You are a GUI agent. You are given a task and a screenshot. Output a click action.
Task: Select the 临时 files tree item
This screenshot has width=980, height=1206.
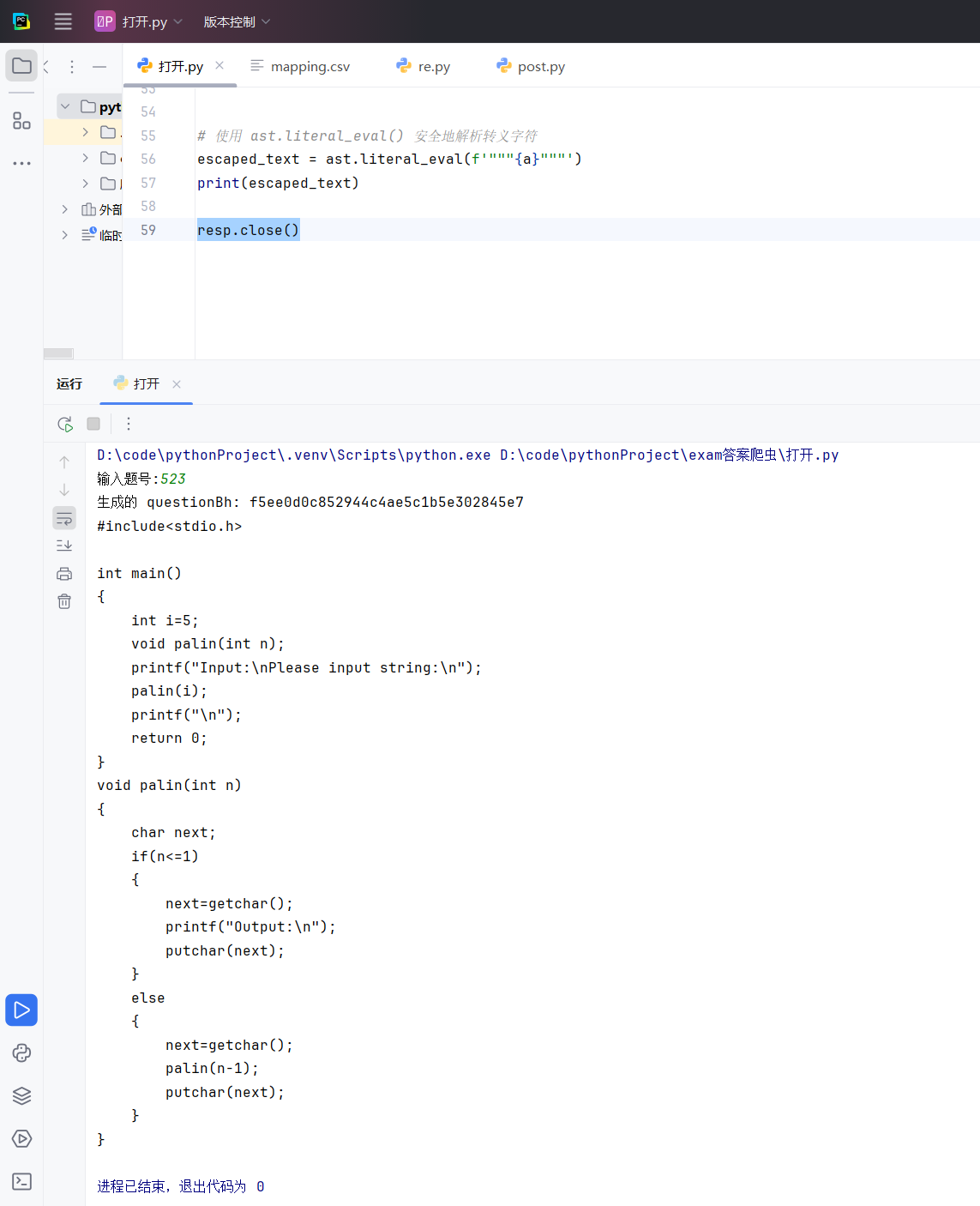tap(101, 235)
